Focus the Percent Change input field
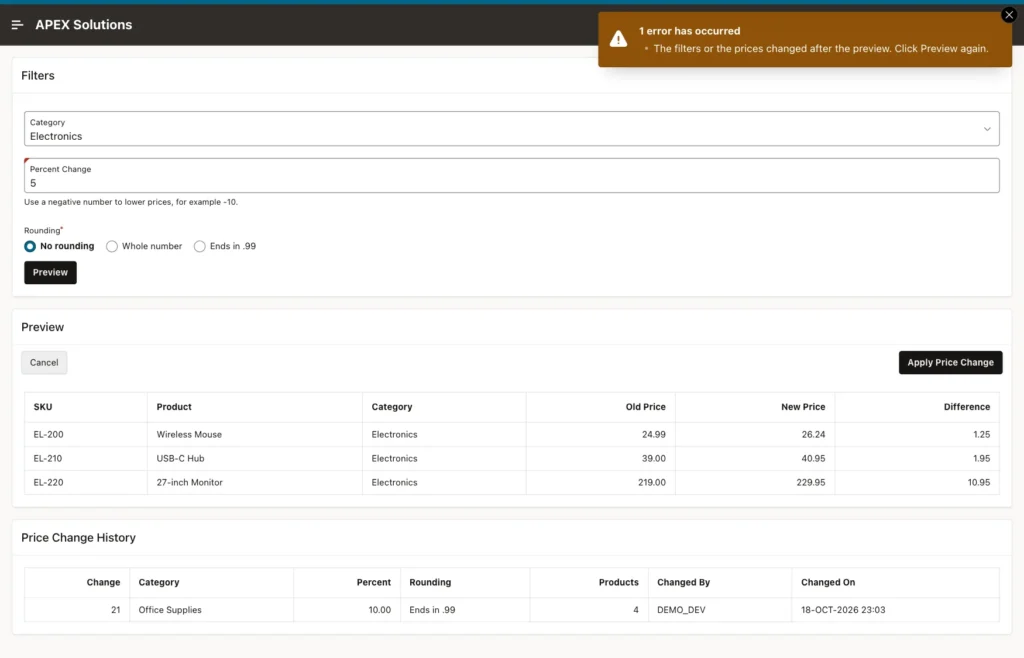Screen dimensions: 1024x658 pos(511,176)
